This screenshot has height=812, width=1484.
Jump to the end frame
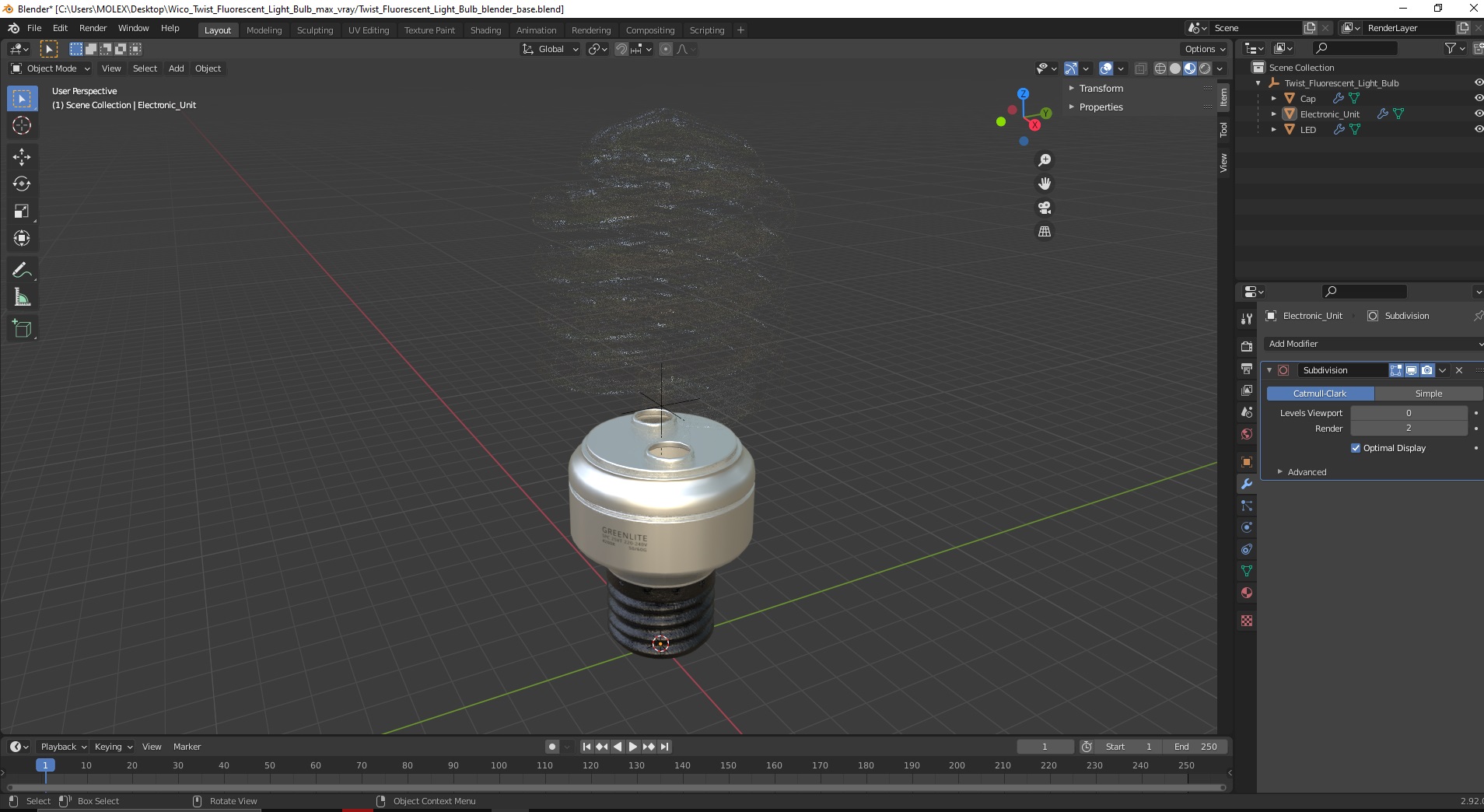click(x=665, y=747)
